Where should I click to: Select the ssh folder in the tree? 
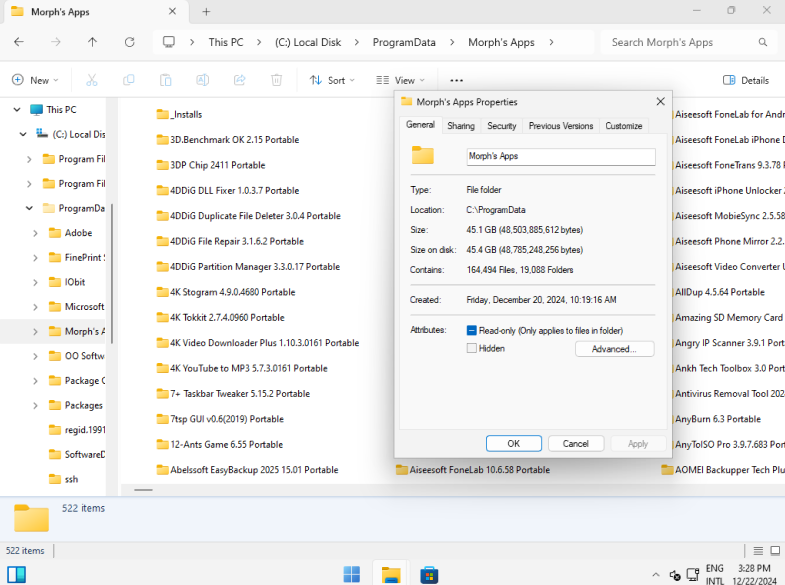coord(64,479)
